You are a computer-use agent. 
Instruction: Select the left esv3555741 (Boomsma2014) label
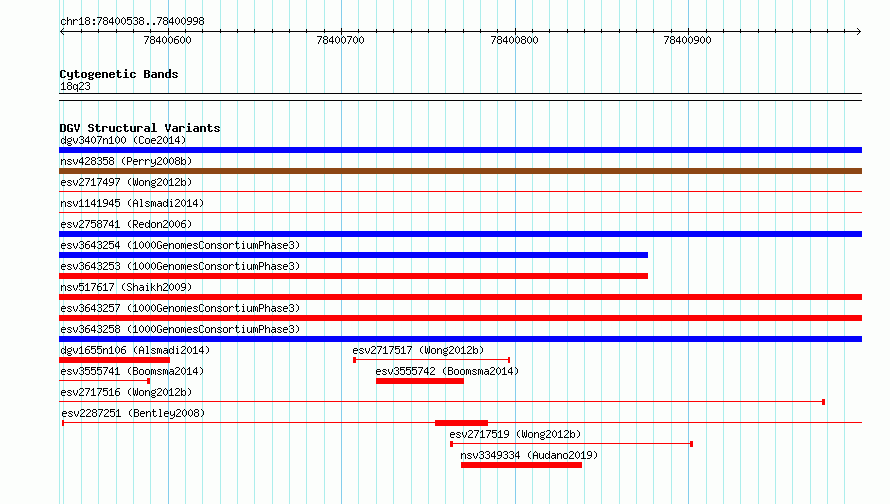point(132,371)
